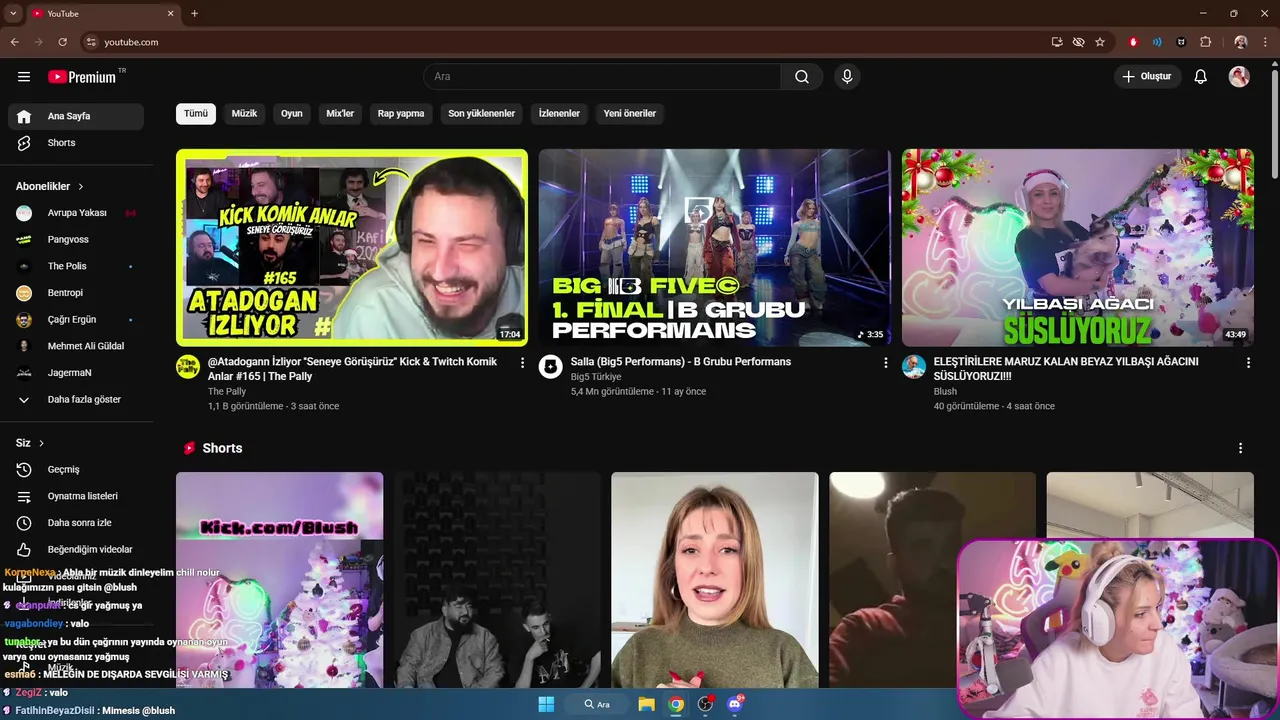The width and height of the screenshot is (1280, 720).
Task: Open Windows Start menu
Action: [x=546, y=704]
